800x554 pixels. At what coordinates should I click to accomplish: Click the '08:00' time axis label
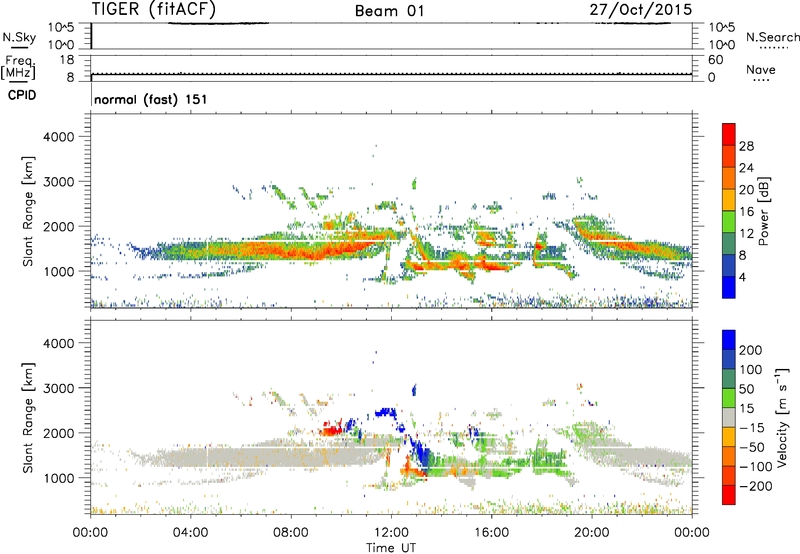[291, 533]
